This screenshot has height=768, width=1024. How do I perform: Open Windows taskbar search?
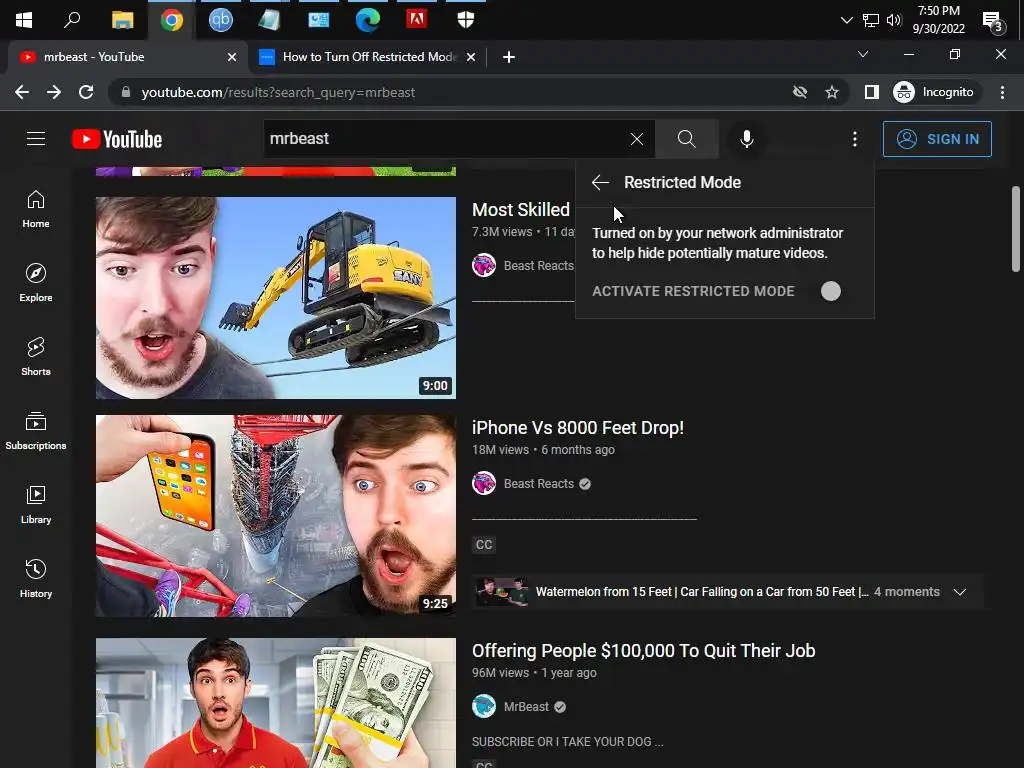[x=72, y=20]
